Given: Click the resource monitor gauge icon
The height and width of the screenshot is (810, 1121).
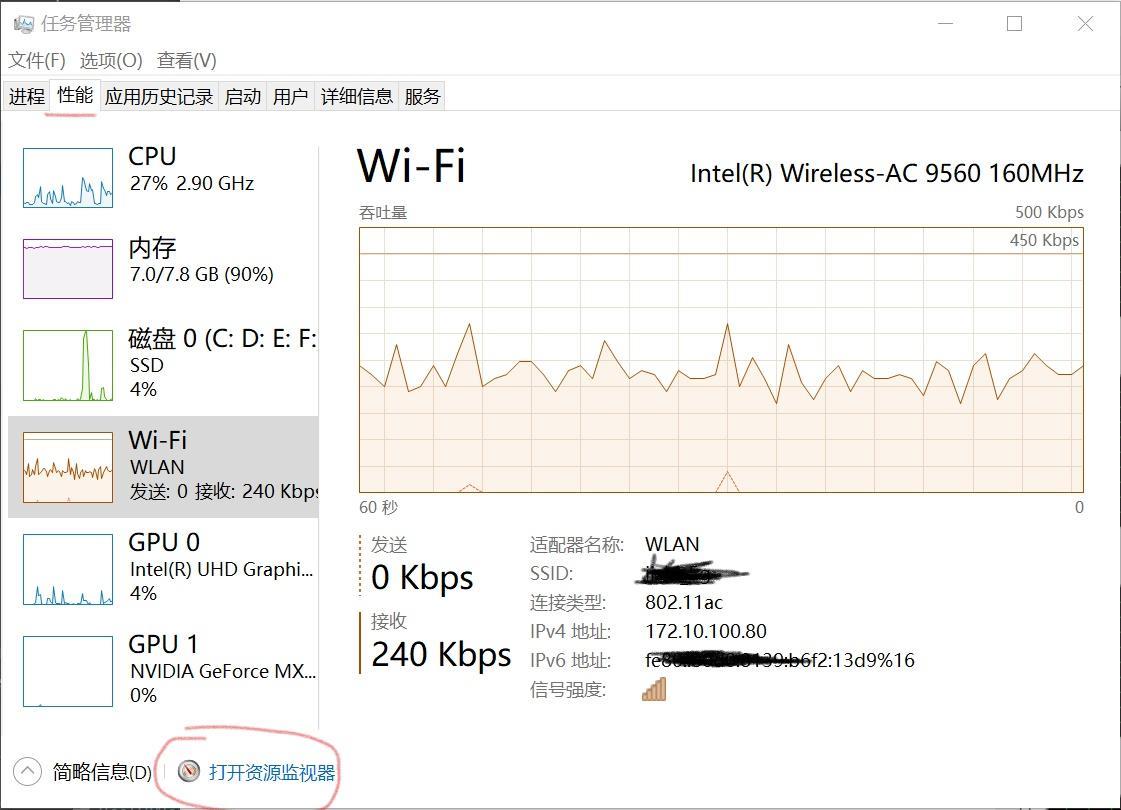Looking at the screenshot, I should pos(189,771).
